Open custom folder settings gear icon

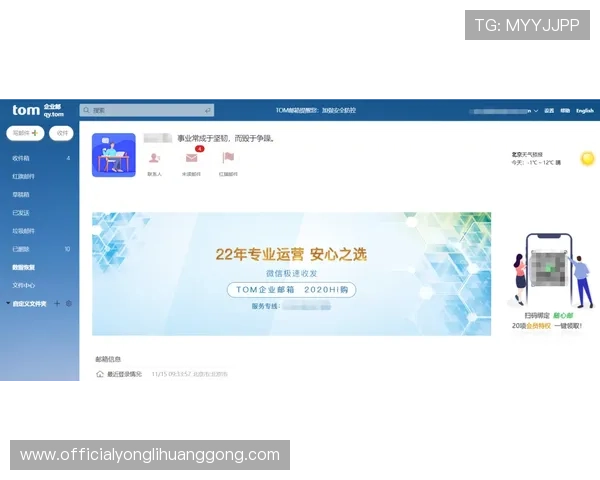click(x=69, y=304)
